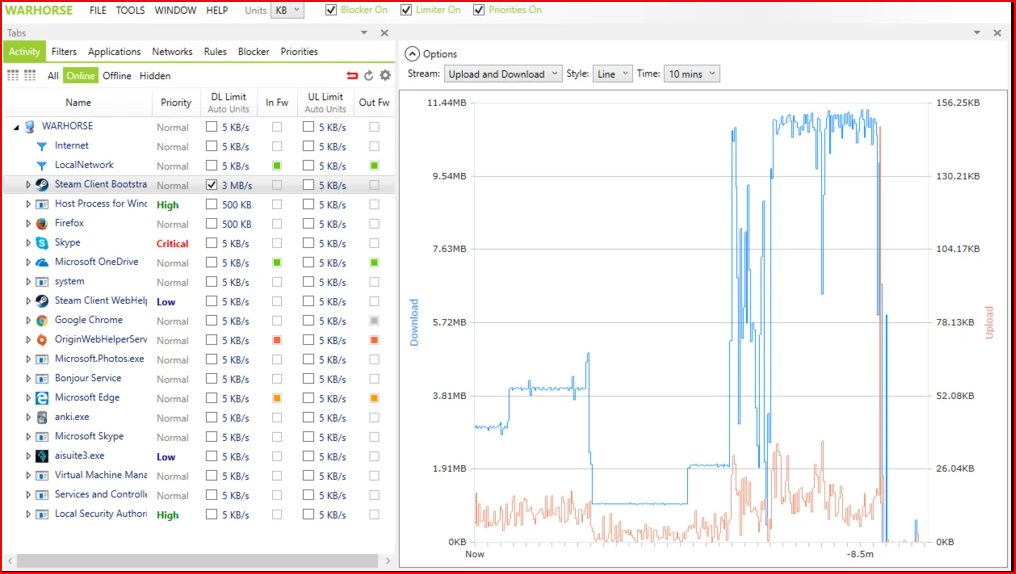Screen dimensions: 1016x574
Task: Click the anki.exe icon
Action: pos(42,417)
